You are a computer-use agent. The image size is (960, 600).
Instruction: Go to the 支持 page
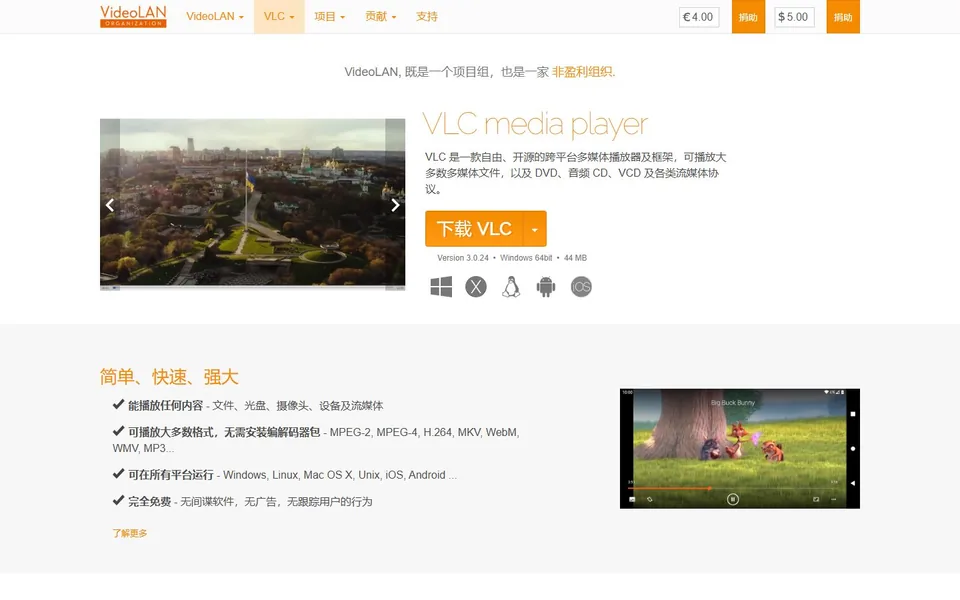coord(427,17)
